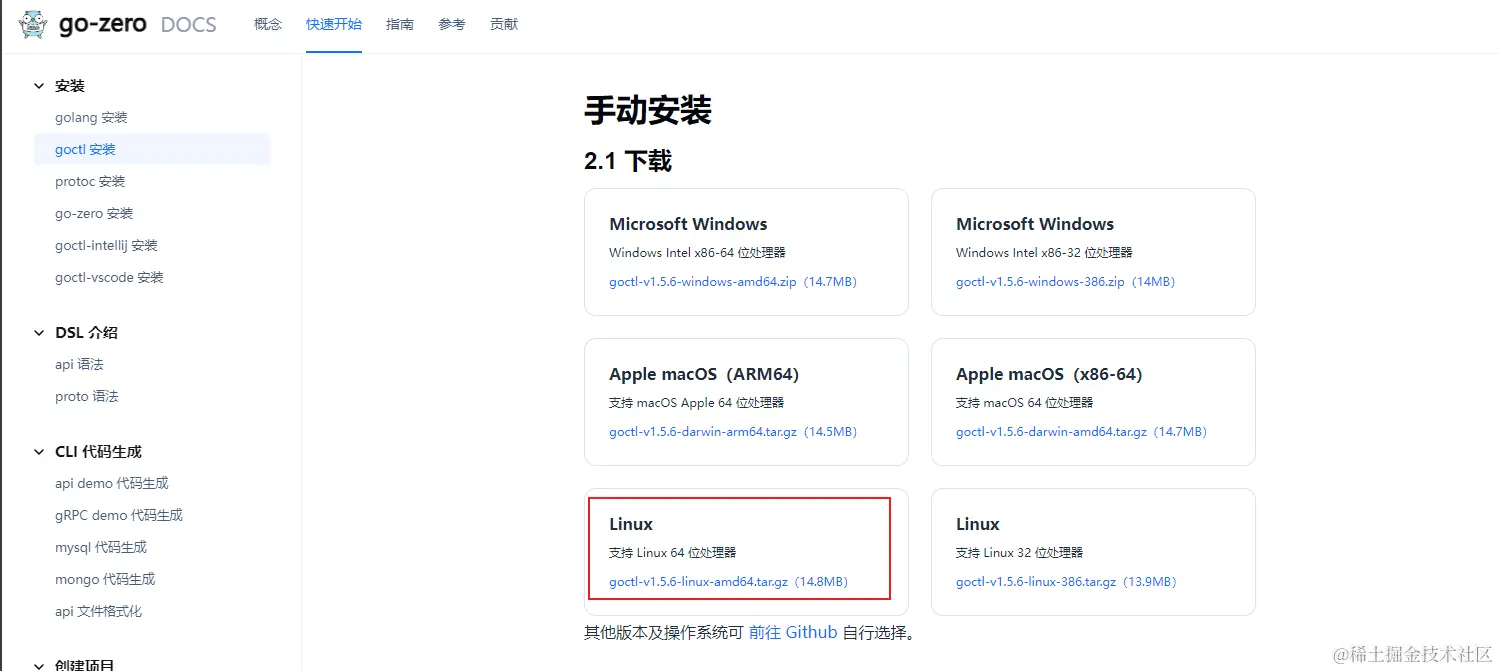
Task: Collapse the DSL 介绍 section chevron
Action: [x=39, y=332]
